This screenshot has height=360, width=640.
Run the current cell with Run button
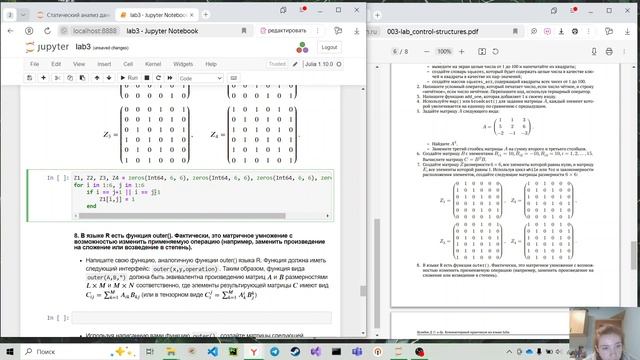[x=129, y=78]
